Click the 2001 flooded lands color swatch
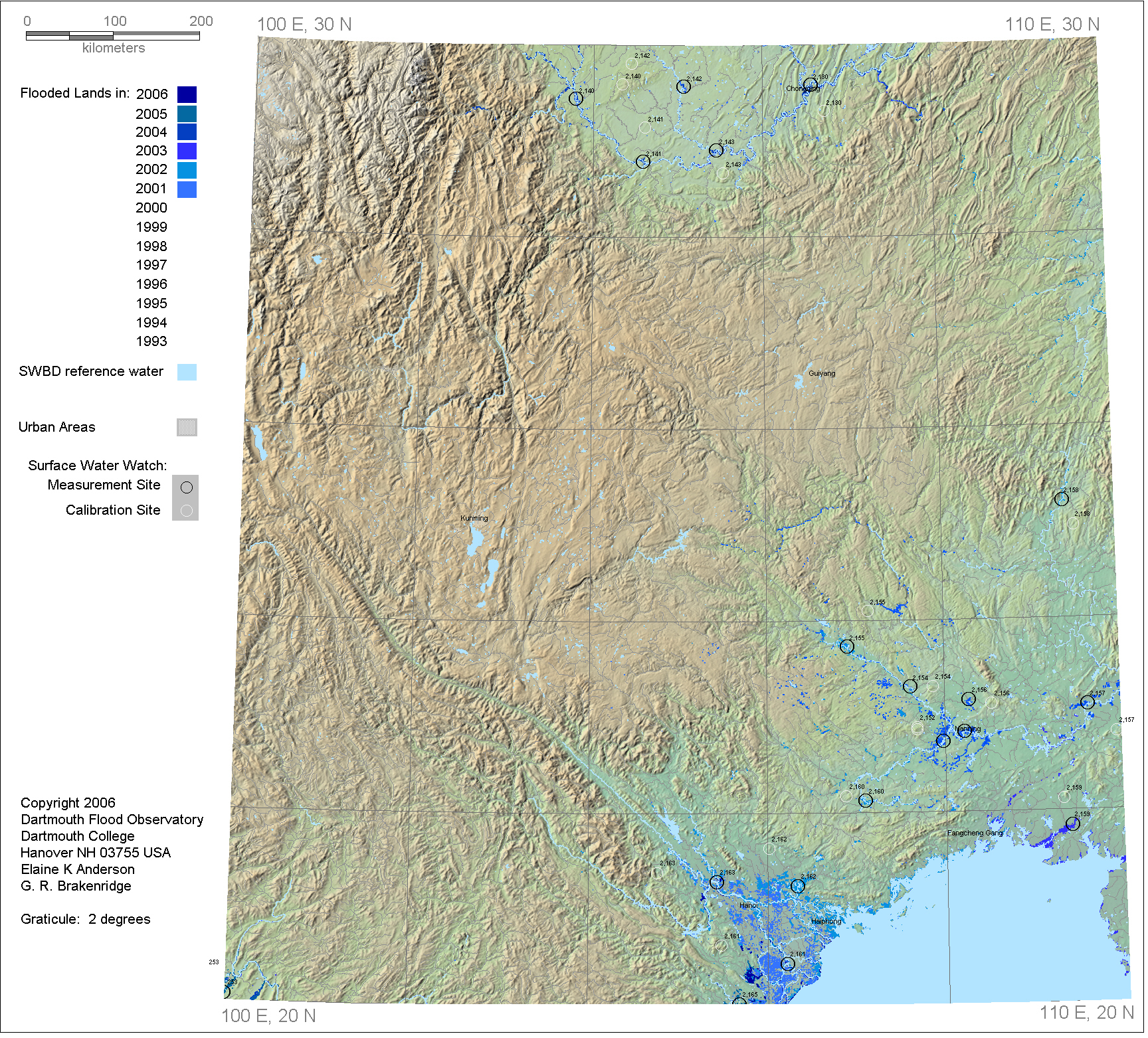This screenshot has width=1148, height=1038. pyautogui.click(x=187, y=190)
